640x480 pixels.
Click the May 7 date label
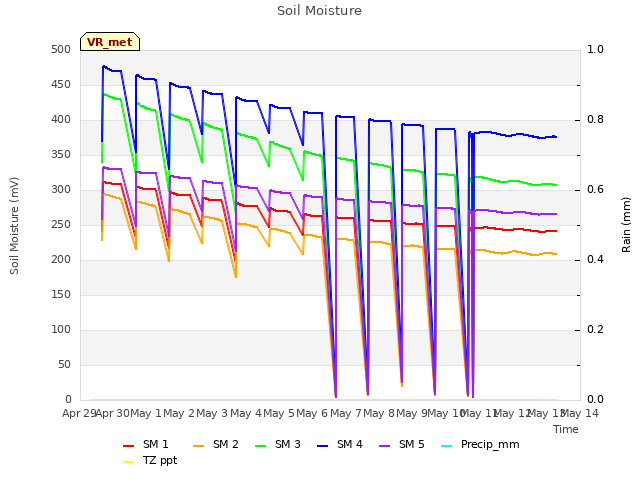pos(346,414)
